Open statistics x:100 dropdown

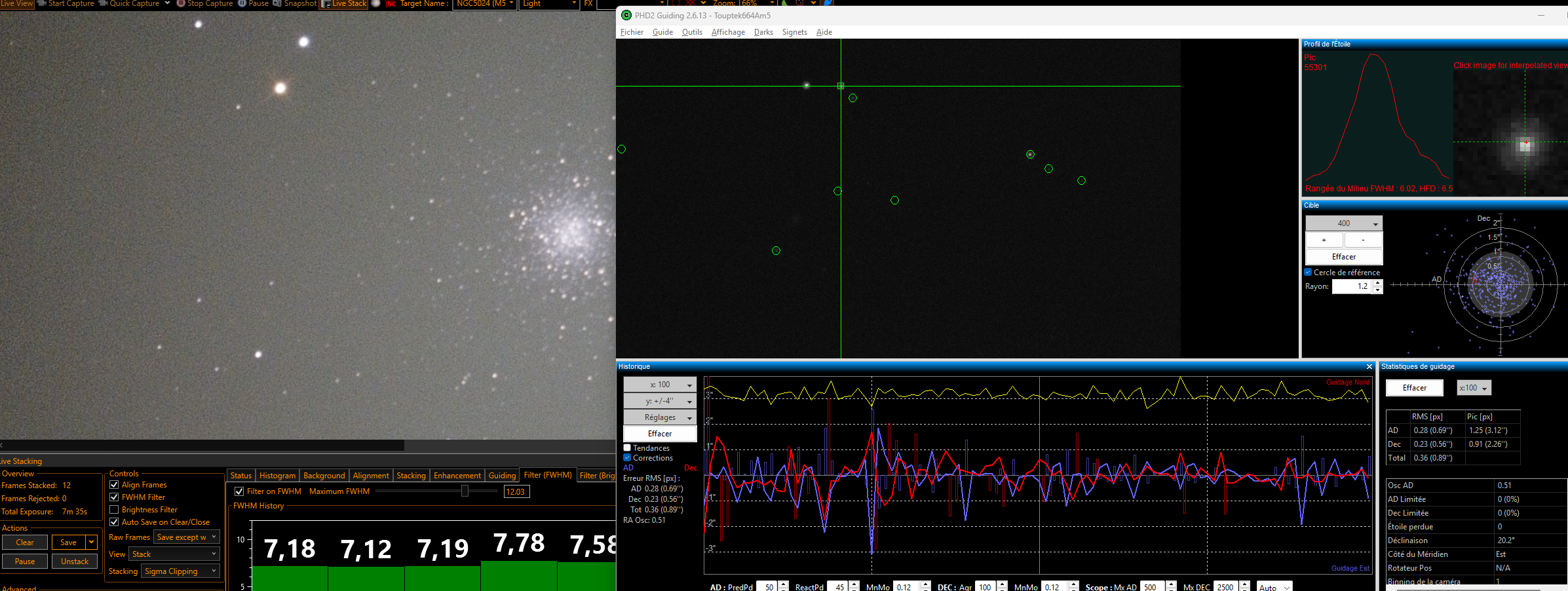coord(1474,388)
